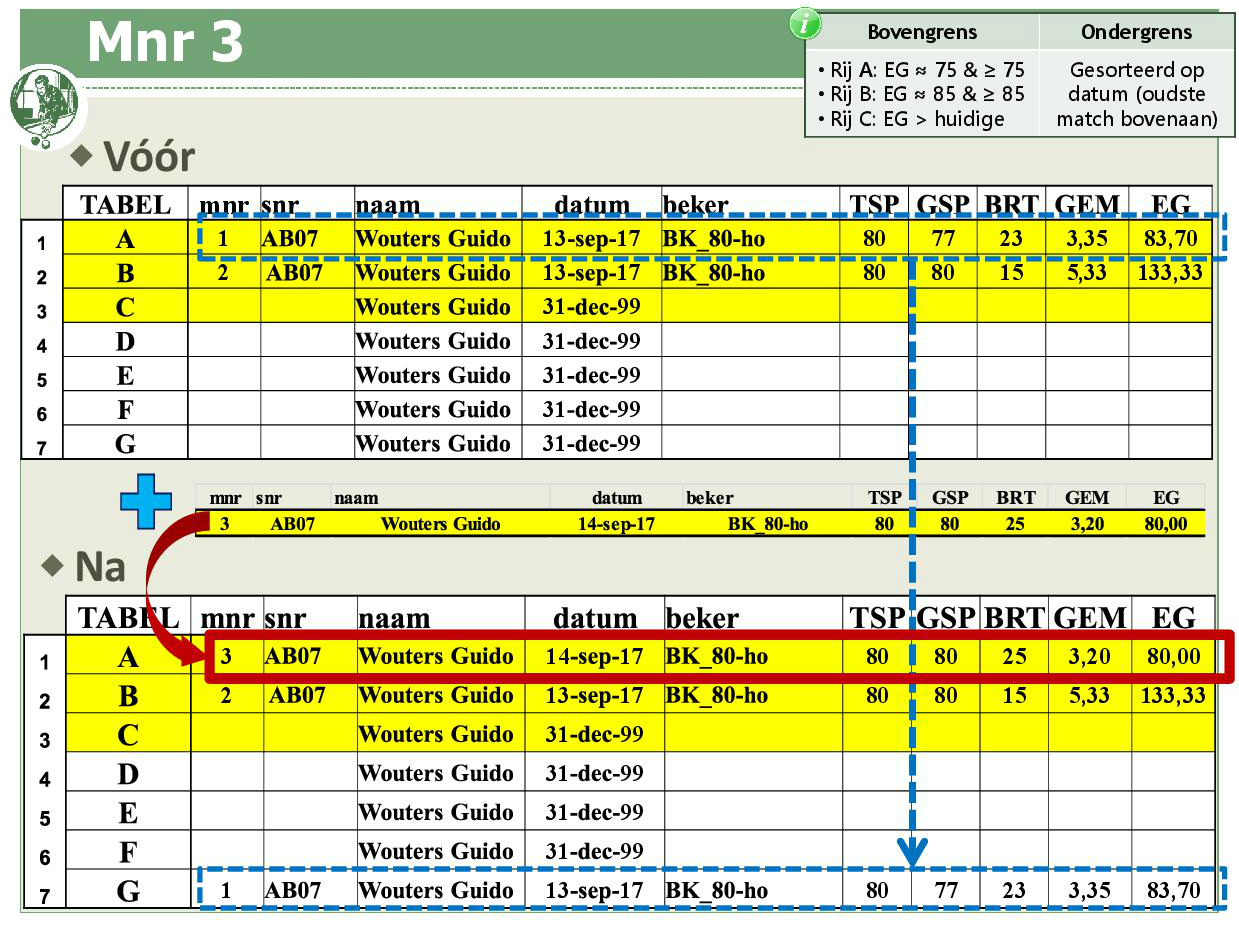The width and height of the screenshot is (1239, 937).
Task: Click the 'Na' section heading
Action: click(x=100, y=567)
